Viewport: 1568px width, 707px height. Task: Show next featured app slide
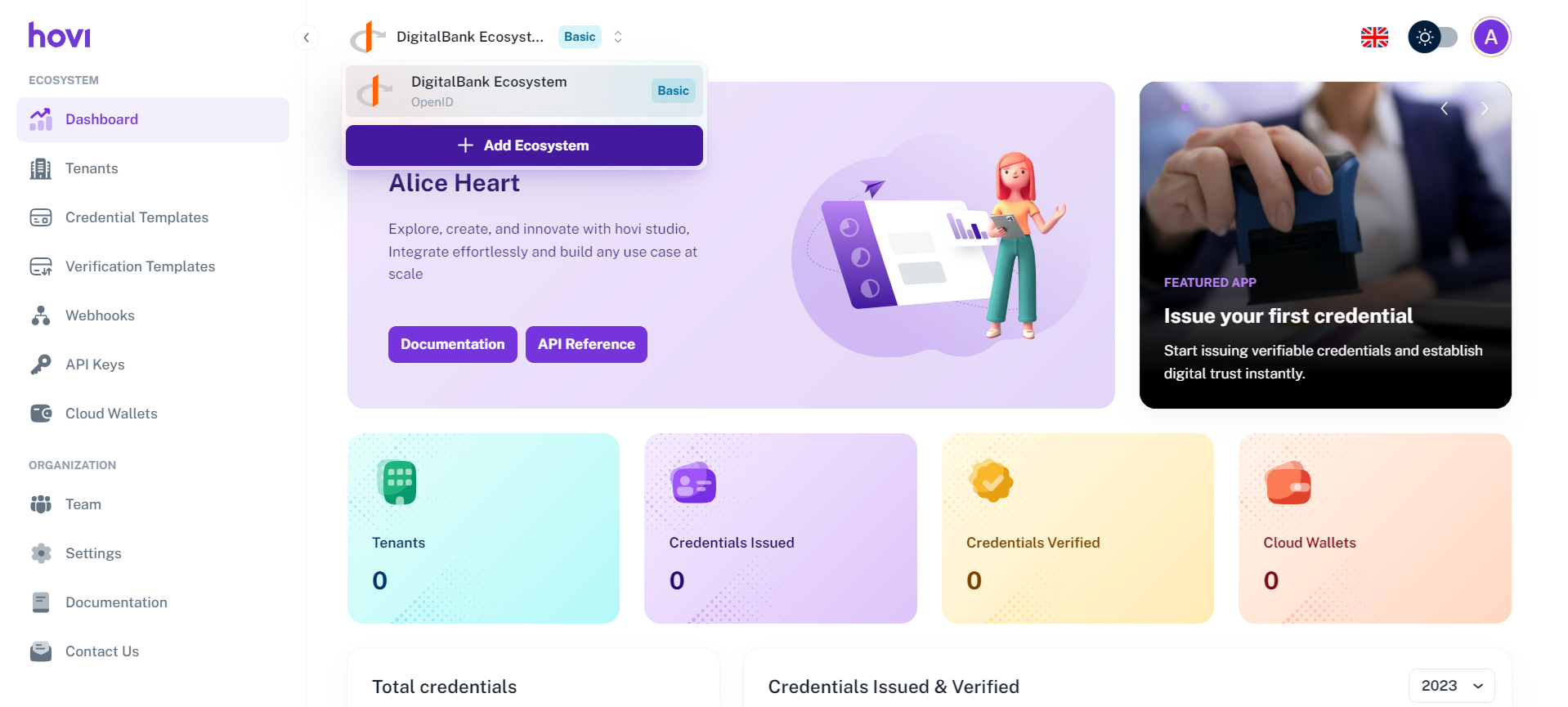click(1485, 109)
